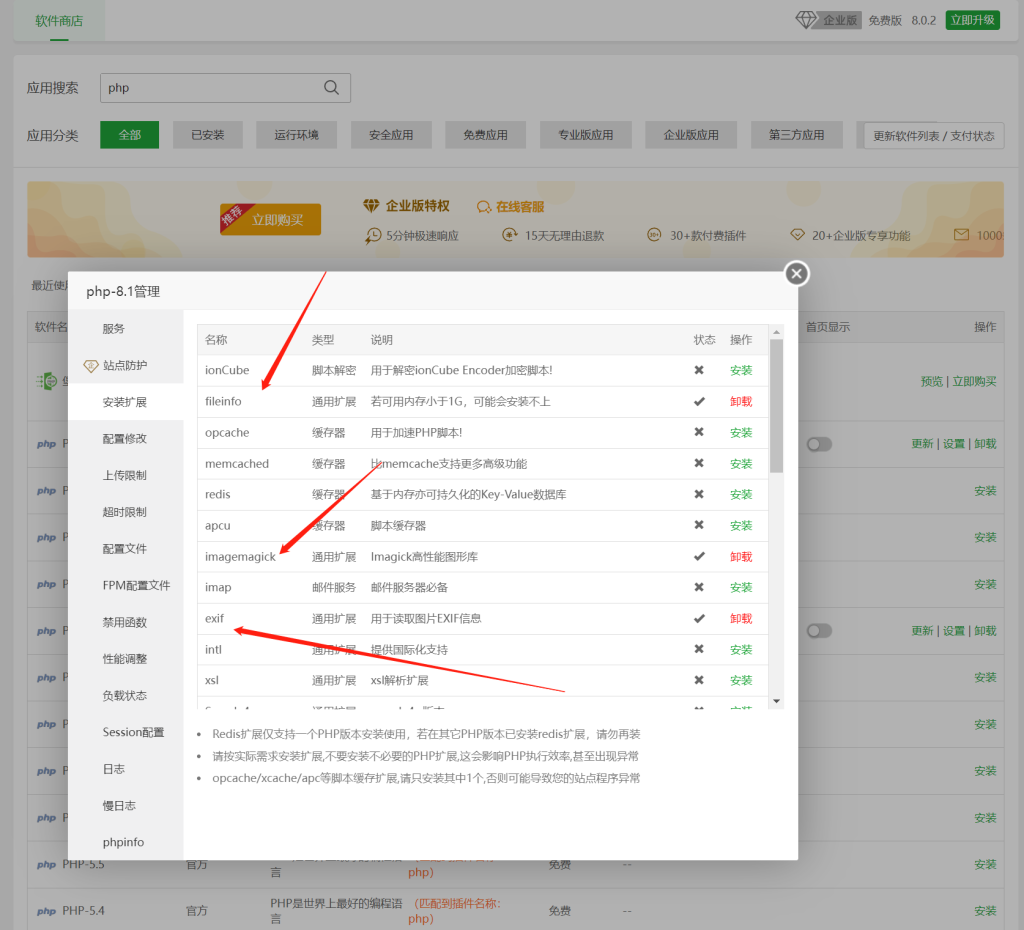Screen dimensions: 1024x930
Task: Select the 已安装 category filter
Action: coord(207,134)
